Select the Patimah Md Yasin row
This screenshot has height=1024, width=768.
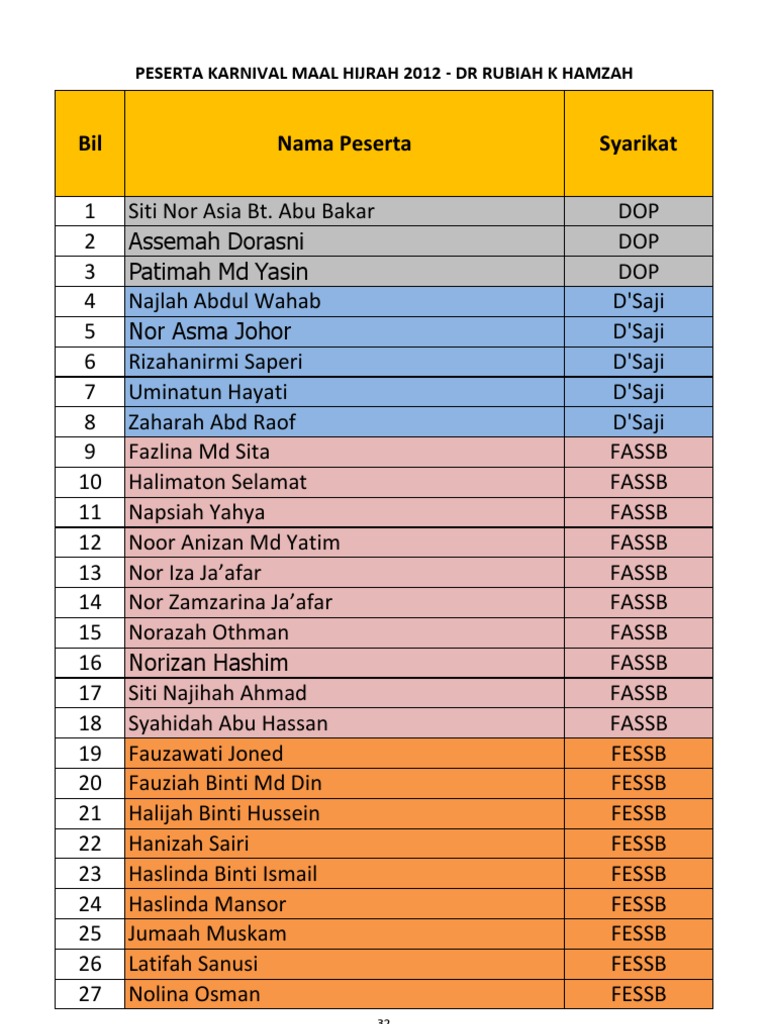click(x=218, y=271)
